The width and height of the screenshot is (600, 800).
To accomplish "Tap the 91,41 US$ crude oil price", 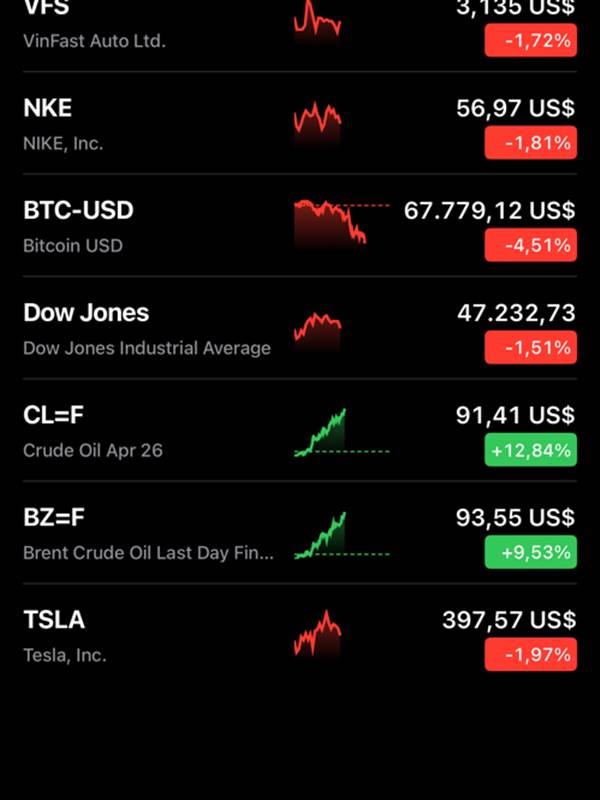I will 515,415.
